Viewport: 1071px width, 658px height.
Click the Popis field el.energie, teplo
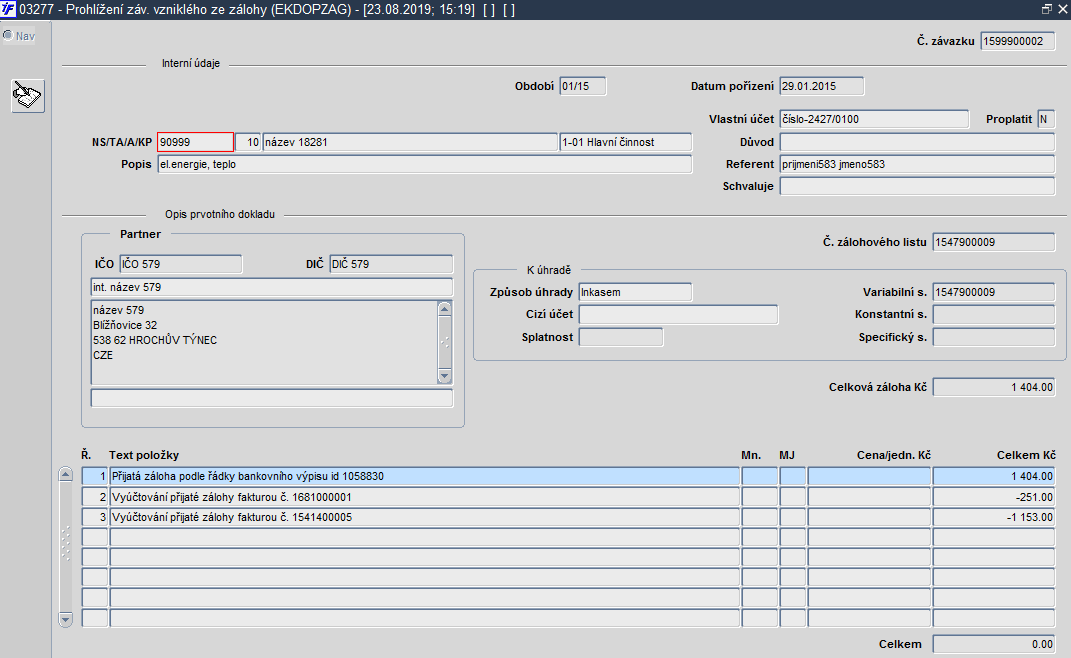pyautogui.click(x=425, y=164)
